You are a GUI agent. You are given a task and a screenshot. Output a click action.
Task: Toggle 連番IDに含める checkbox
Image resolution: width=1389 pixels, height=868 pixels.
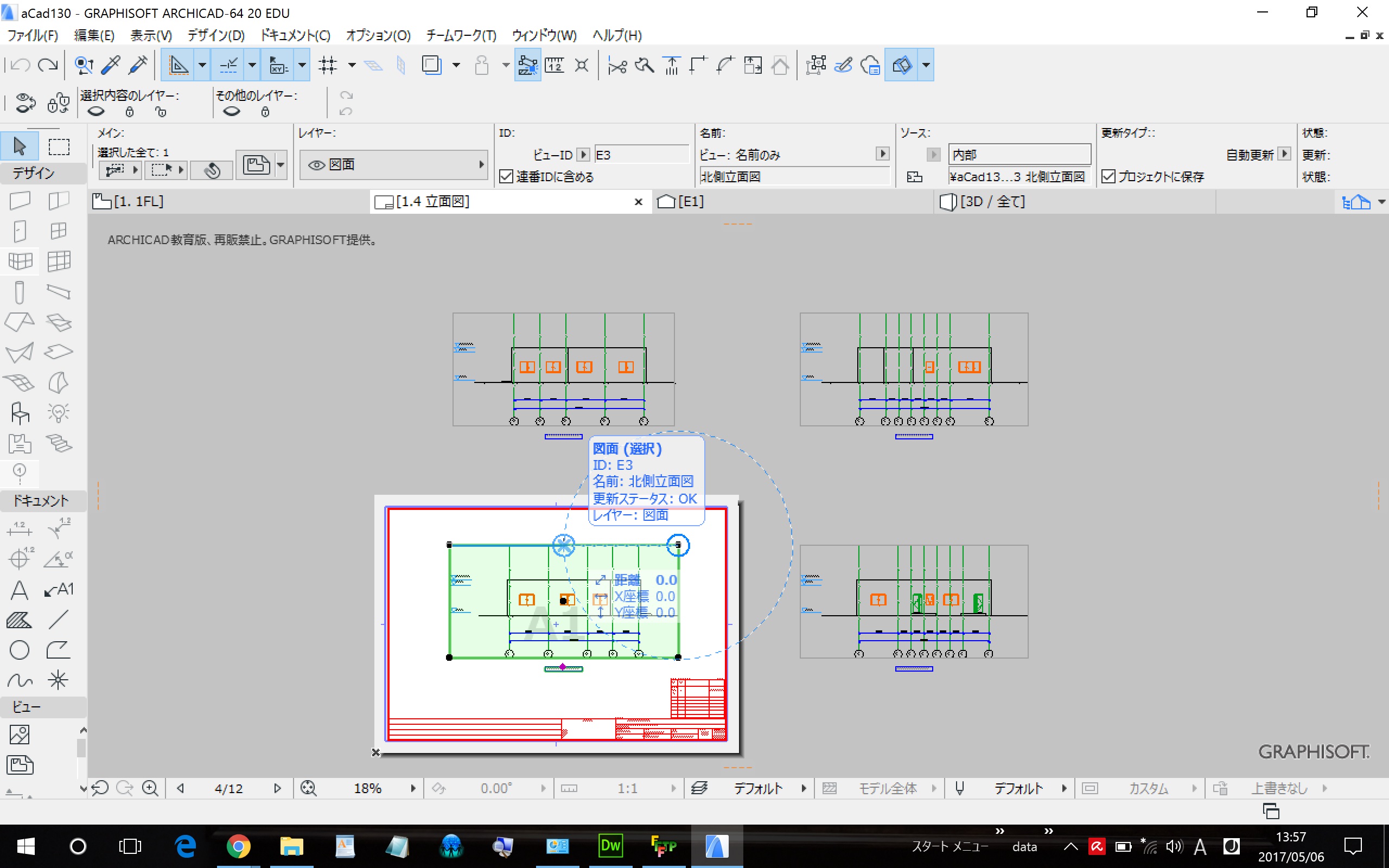pos(506,177)
